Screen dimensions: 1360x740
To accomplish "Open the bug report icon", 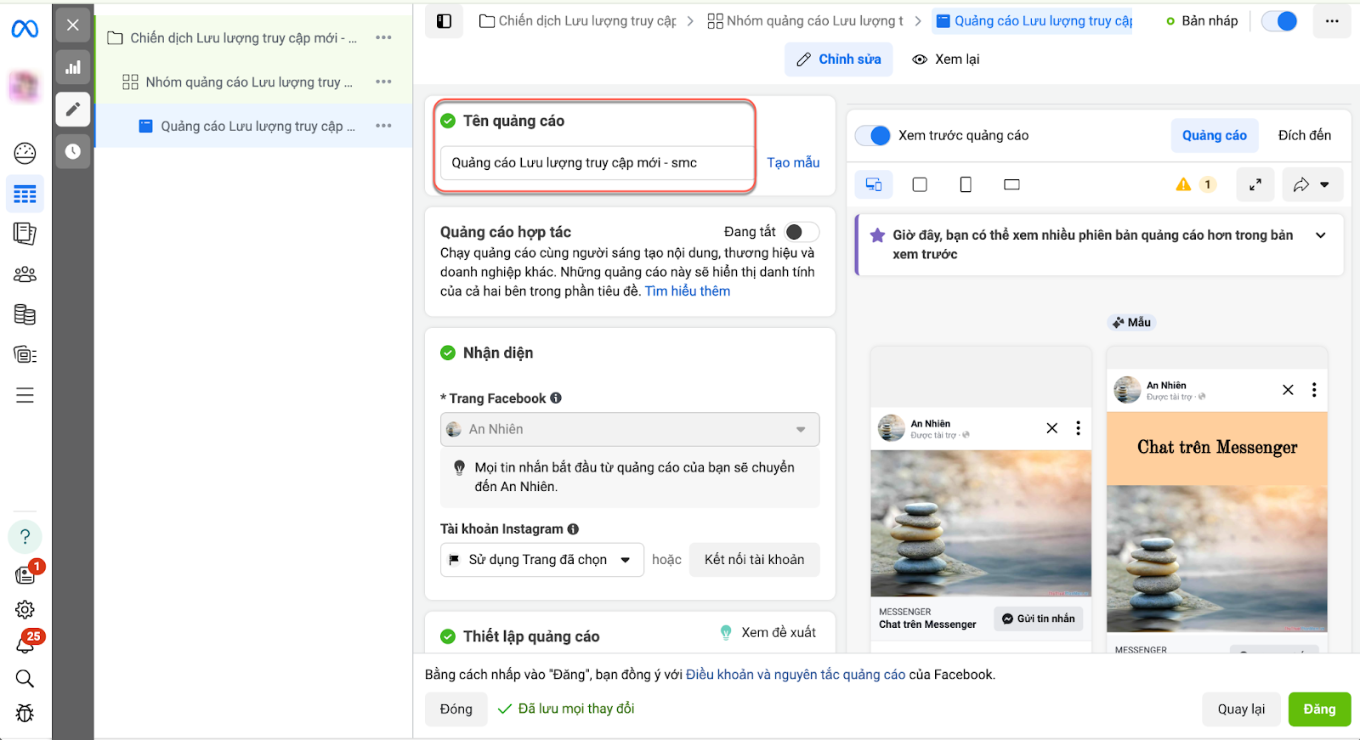I will point(25,713).
